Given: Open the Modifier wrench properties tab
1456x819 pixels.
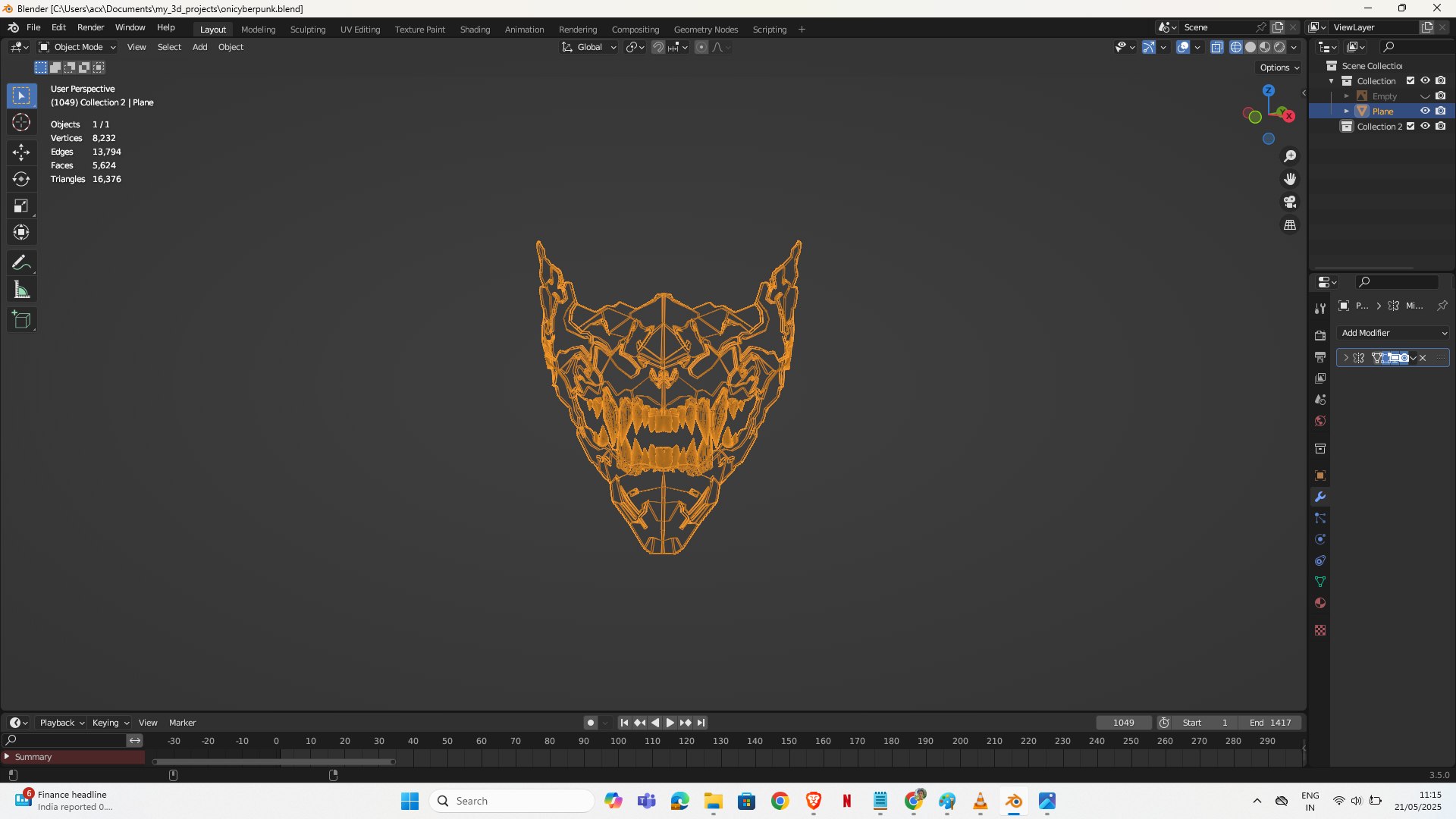Looking at the screenshot, I should (x=1320, y=497).
